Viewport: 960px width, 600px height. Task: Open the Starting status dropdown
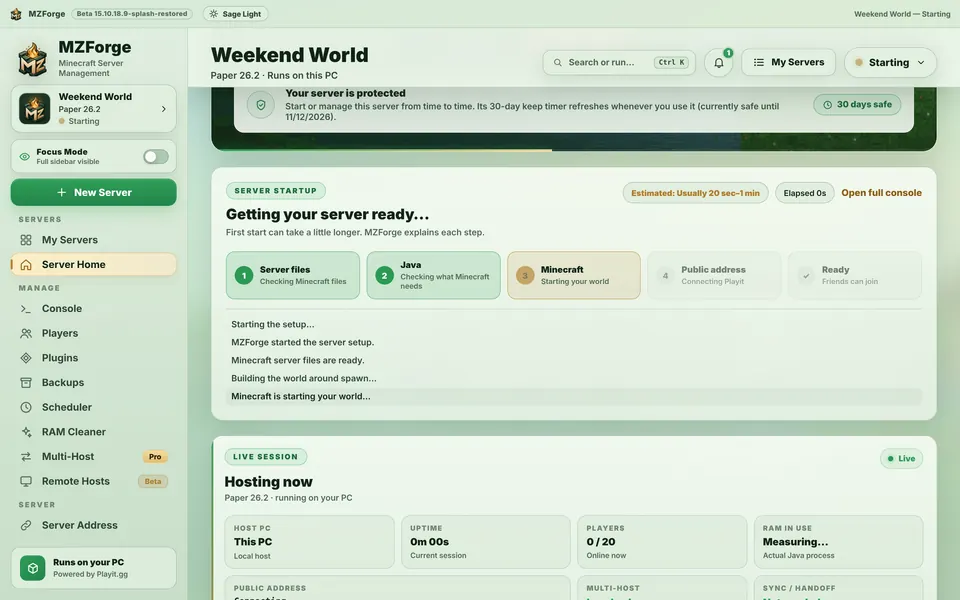tap(890, 62)
